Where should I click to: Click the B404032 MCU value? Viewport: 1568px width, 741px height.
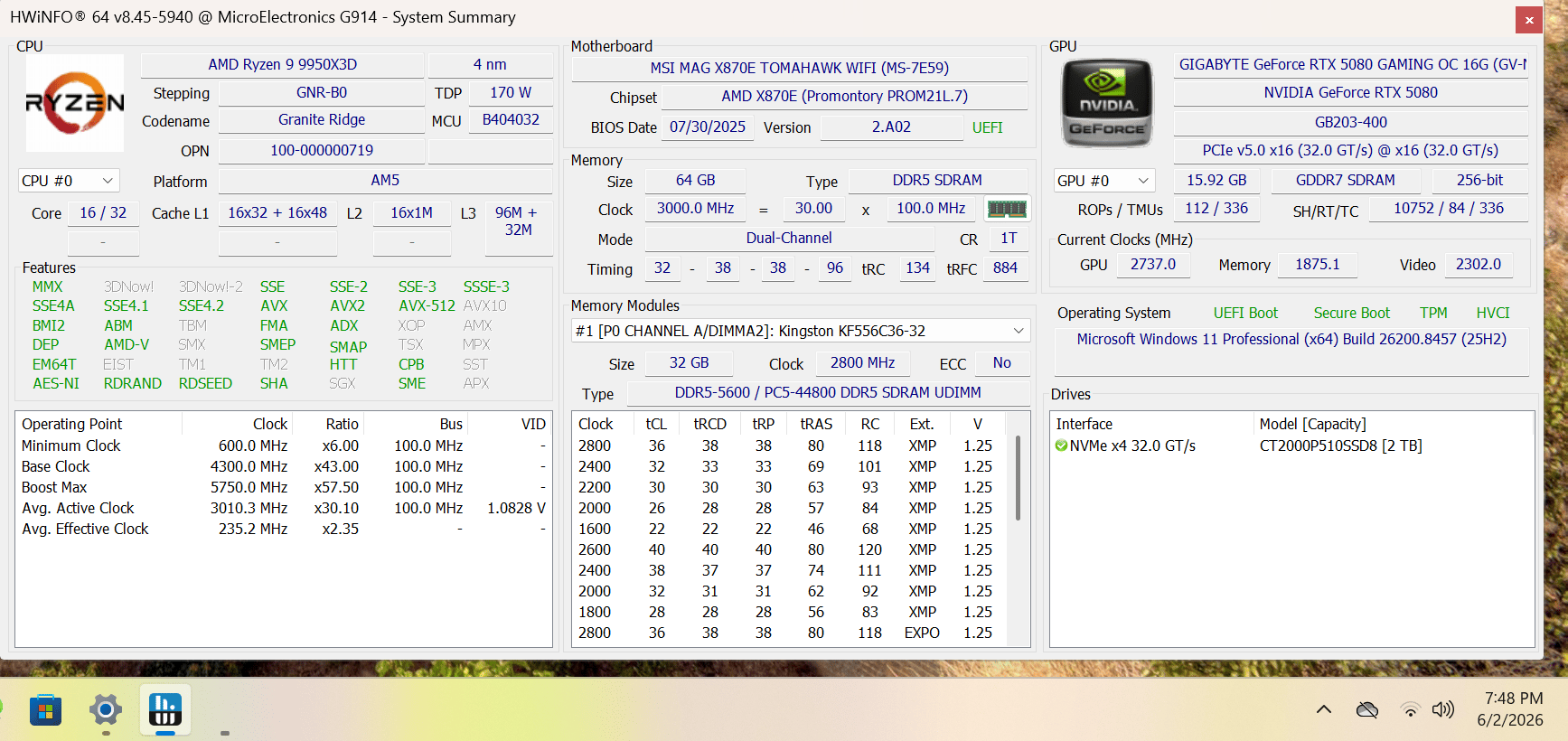511,120
